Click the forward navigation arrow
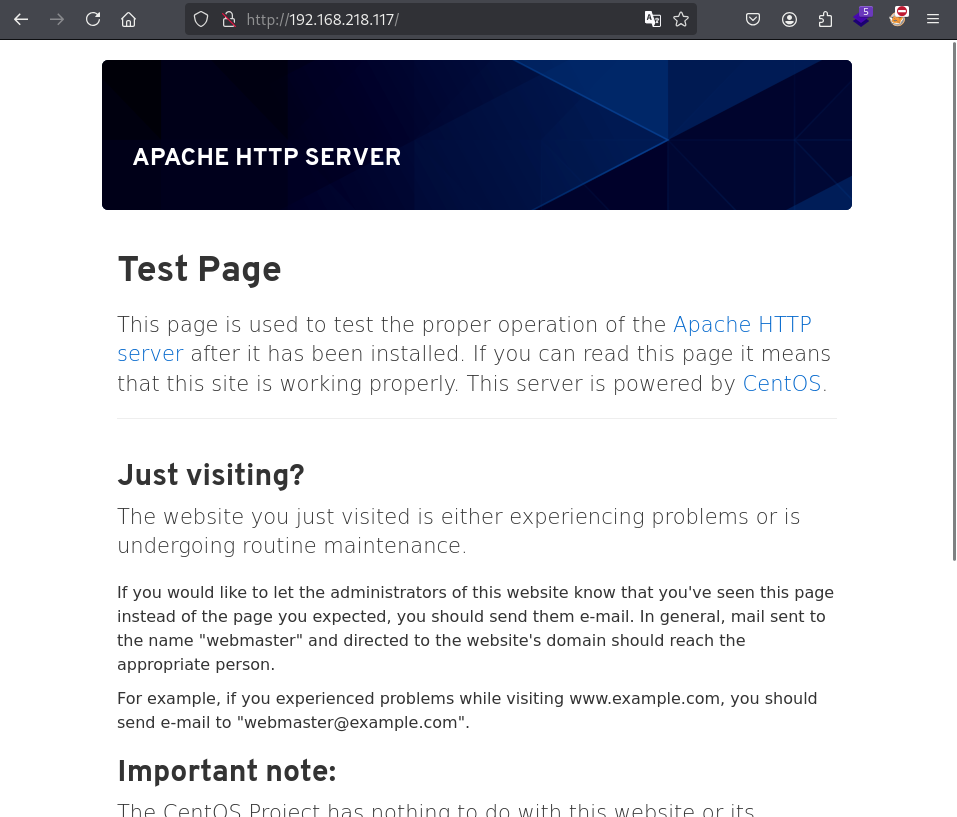 [x=57, y=20]
